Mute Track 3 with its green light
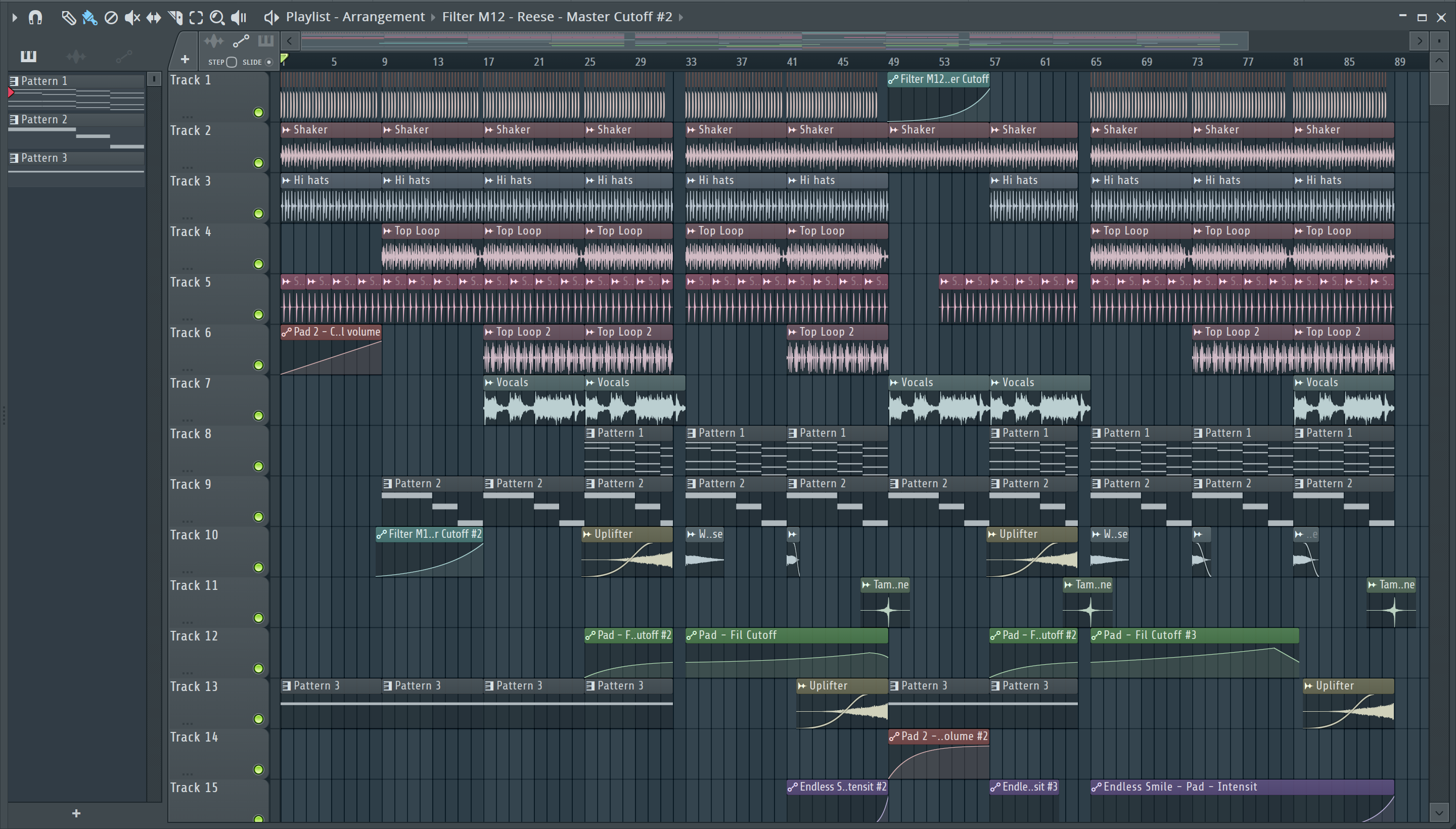The width and height of the screenshot is (1456, 829). 258,213
